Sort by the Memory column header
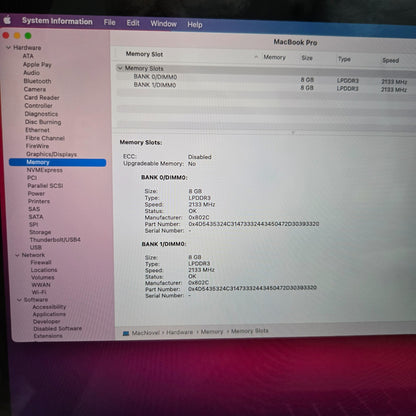Image resolution: width=416 pixels, height=416 pixels. (x=274, y=57)
